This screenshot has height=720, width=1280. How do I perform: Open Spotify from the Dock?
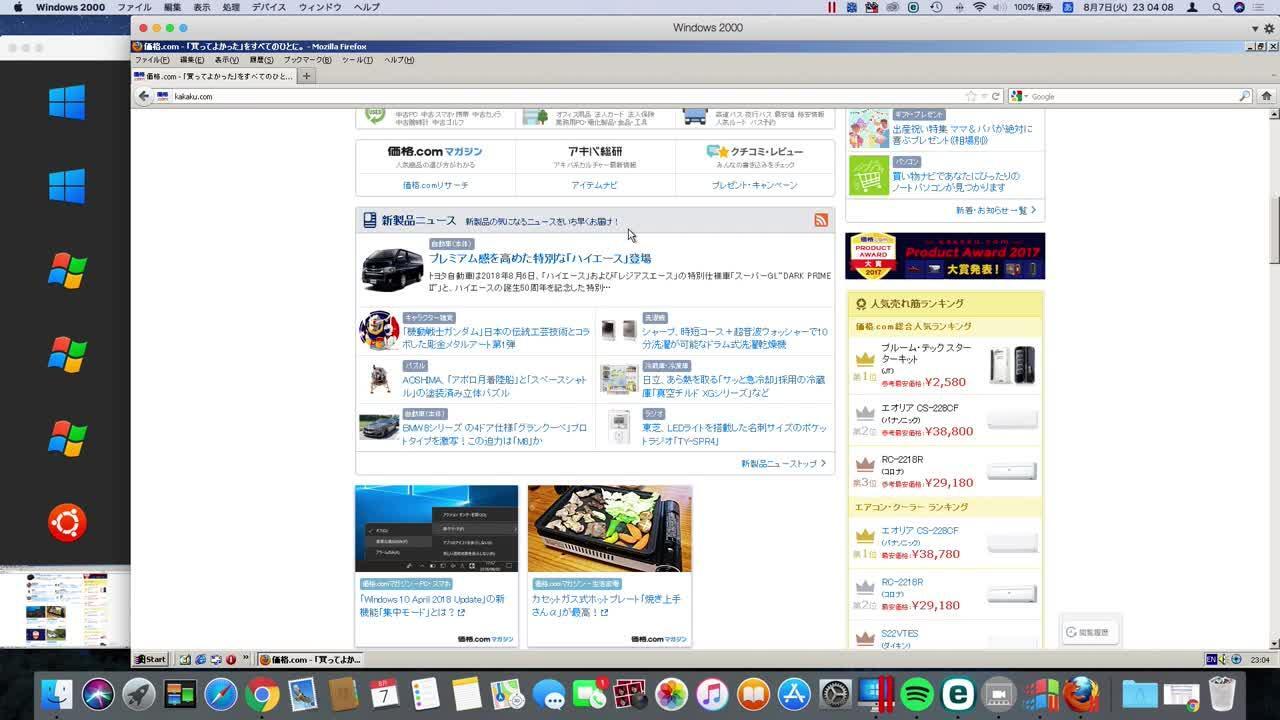916,694
